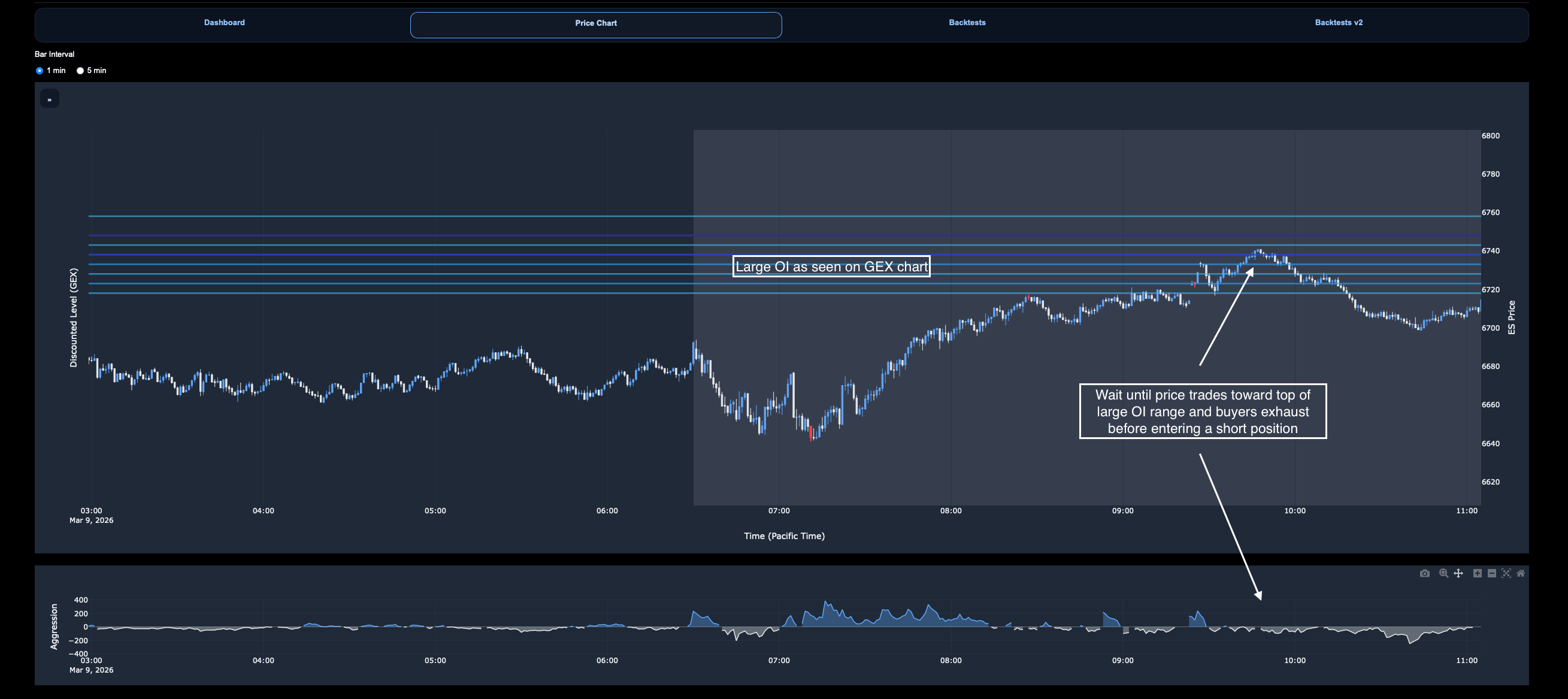This screenshot has height=699, width=1568.
Task: Open the Price Chart tab
Action: [x=595, y=23]
